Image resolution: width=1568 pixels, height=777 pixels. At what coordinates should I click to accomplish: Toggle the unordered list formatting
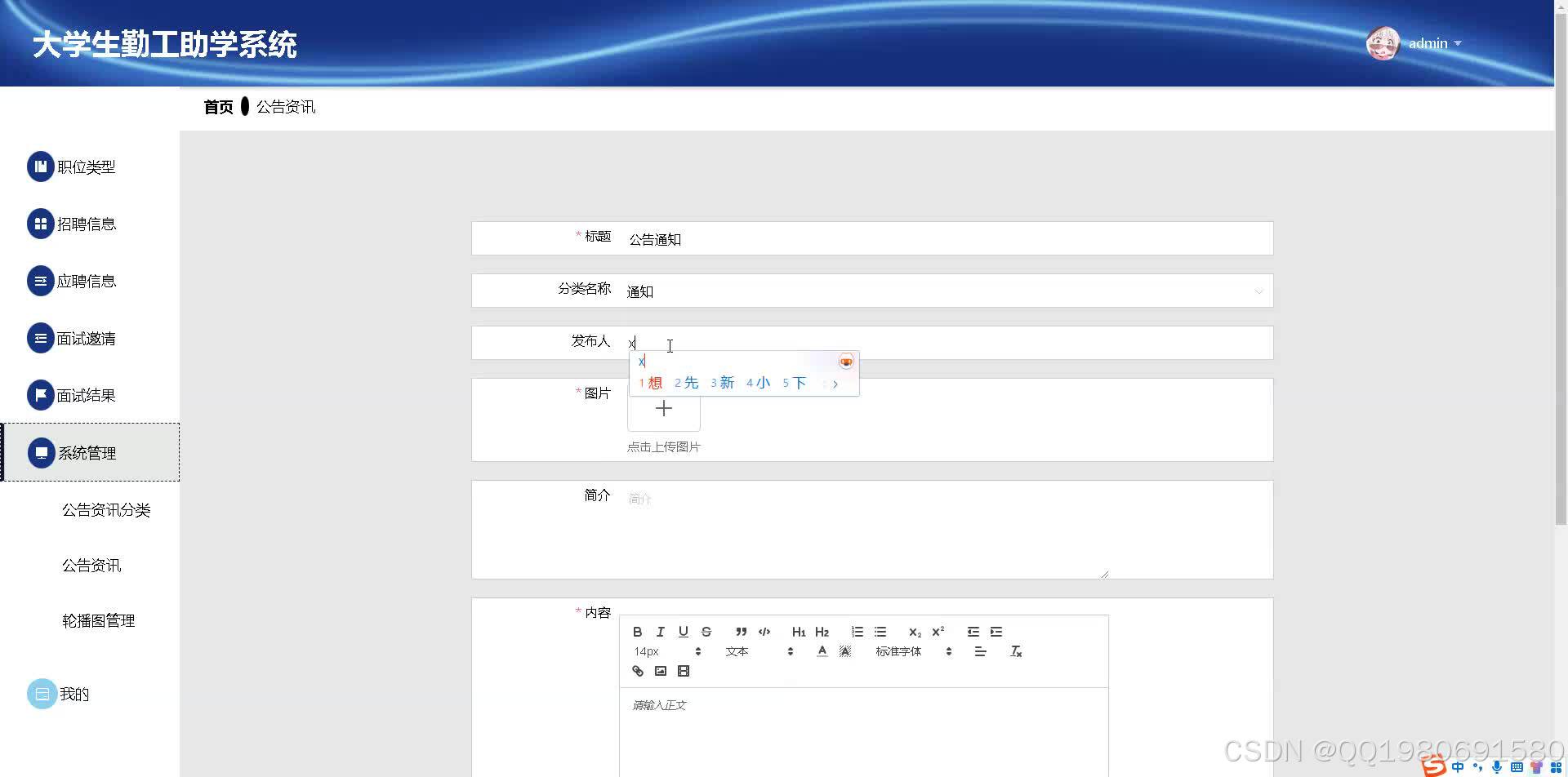[x=880, y=632]
